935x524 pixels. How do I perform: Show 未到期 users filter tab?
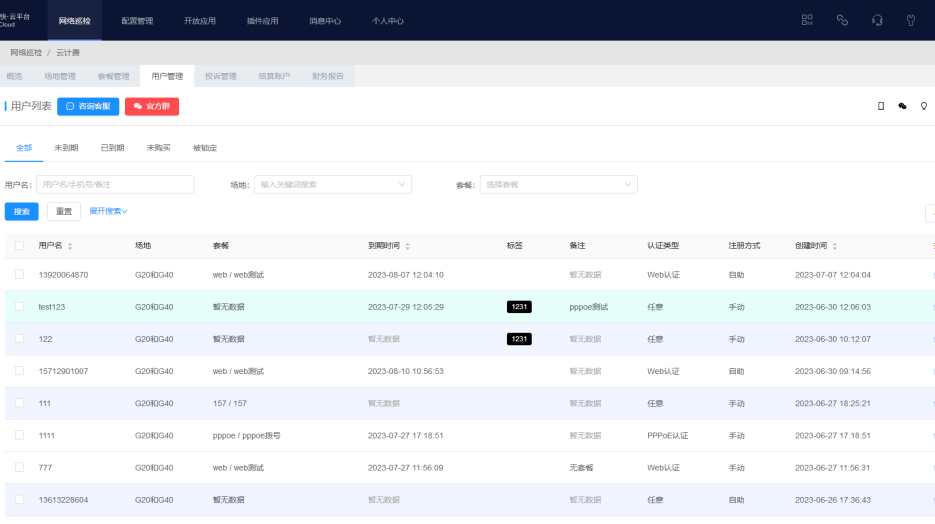(x=66, y=148)
